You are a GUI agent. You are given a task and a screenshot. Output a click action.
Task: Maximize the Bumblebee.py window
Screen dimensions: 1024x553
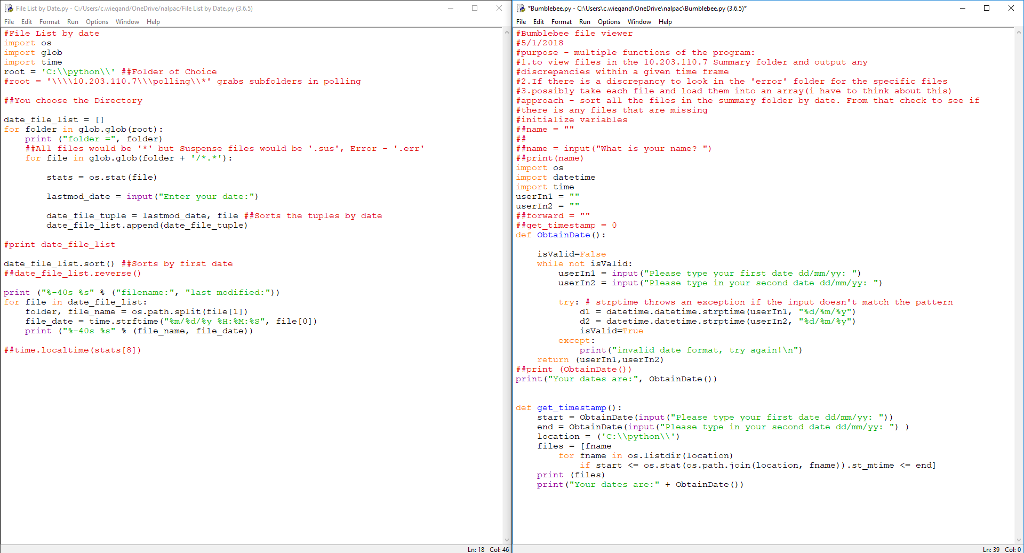point(987,8)
